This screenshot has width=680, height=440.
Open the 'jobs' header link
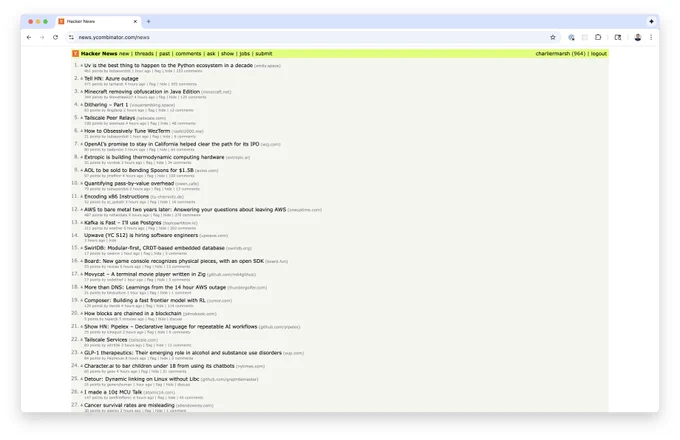[x=245, y=54]
